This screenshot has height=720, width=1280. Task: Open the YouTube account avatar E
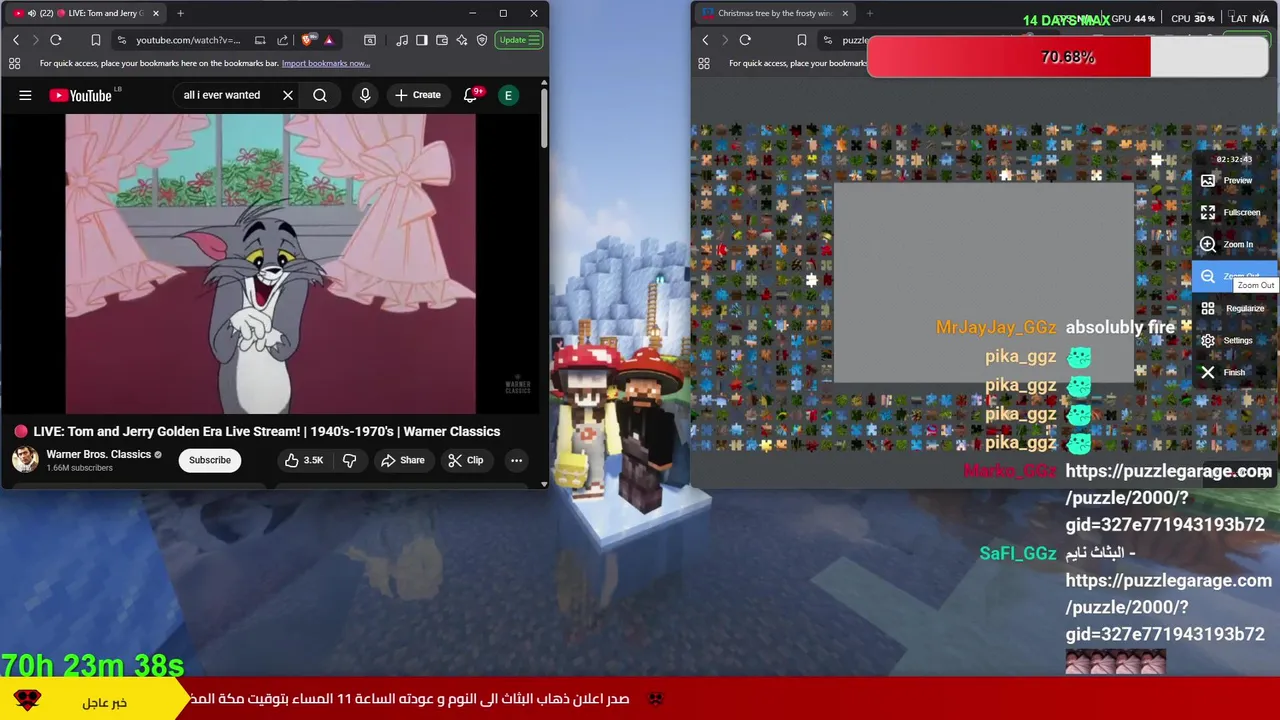click(508, 95)
